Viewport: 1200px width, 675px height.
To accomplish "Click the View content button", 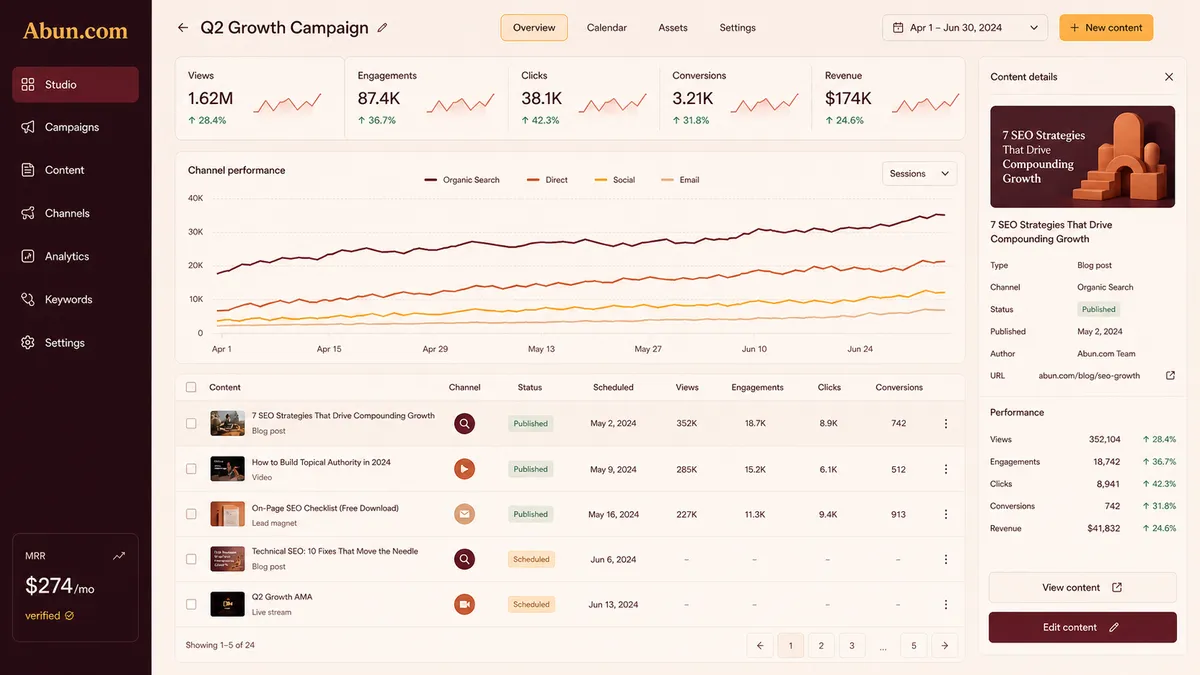I will [x=1082, y=588].
